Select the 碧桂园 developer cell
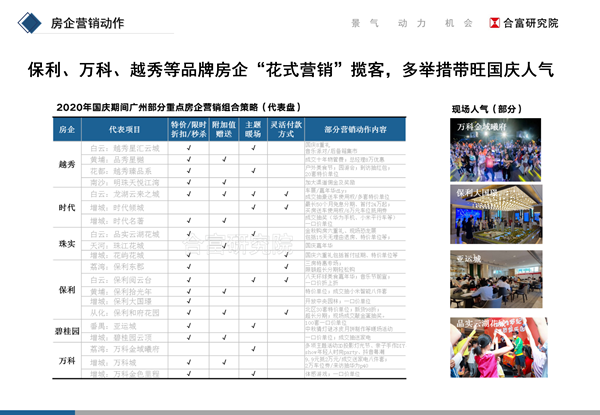Viewport: 600px width, 415px height. tap(67, 331)
